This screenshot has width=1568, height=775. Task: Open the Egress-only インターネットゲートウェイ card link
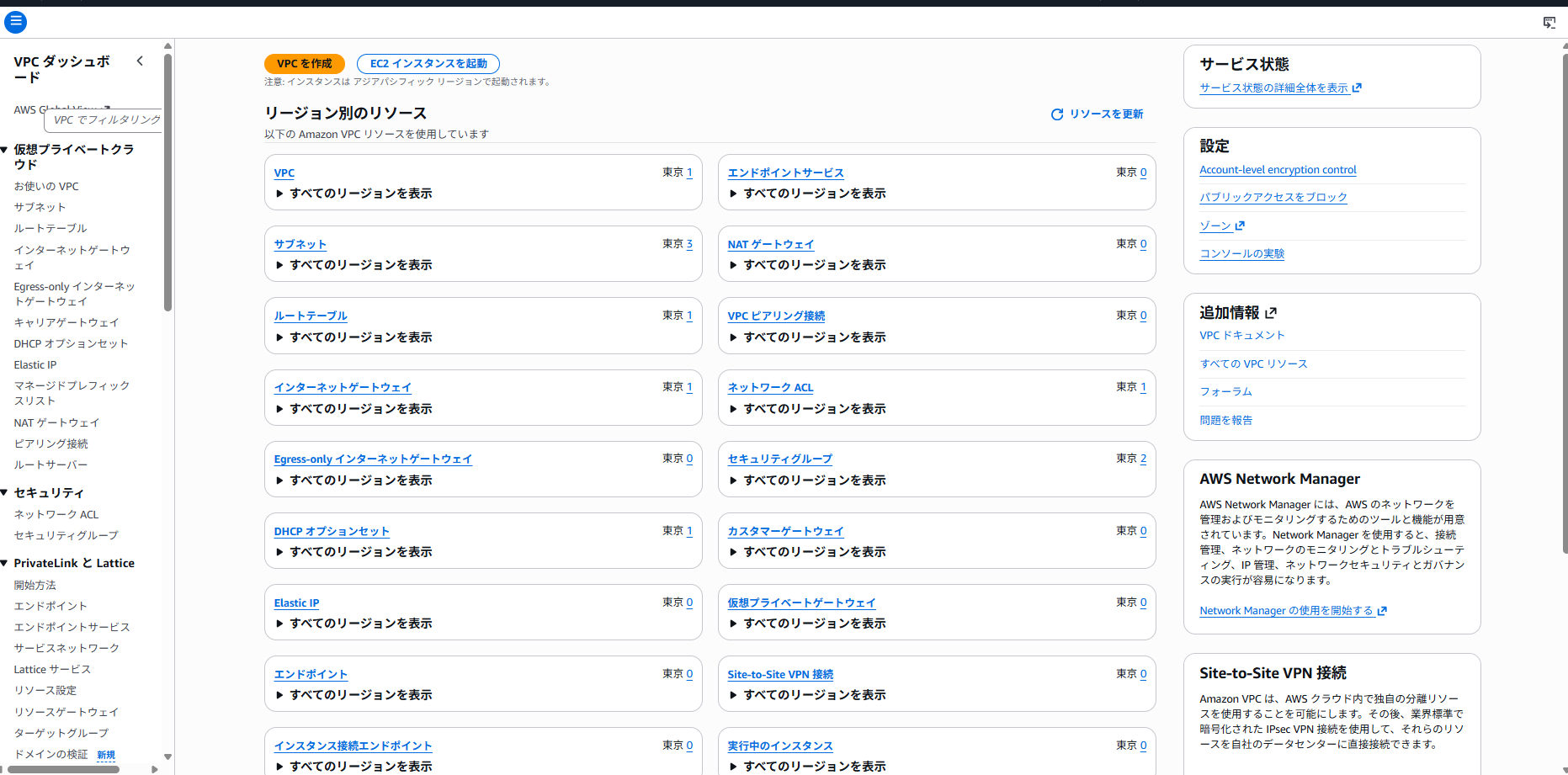pyautogui.click(x=373, y=459)
